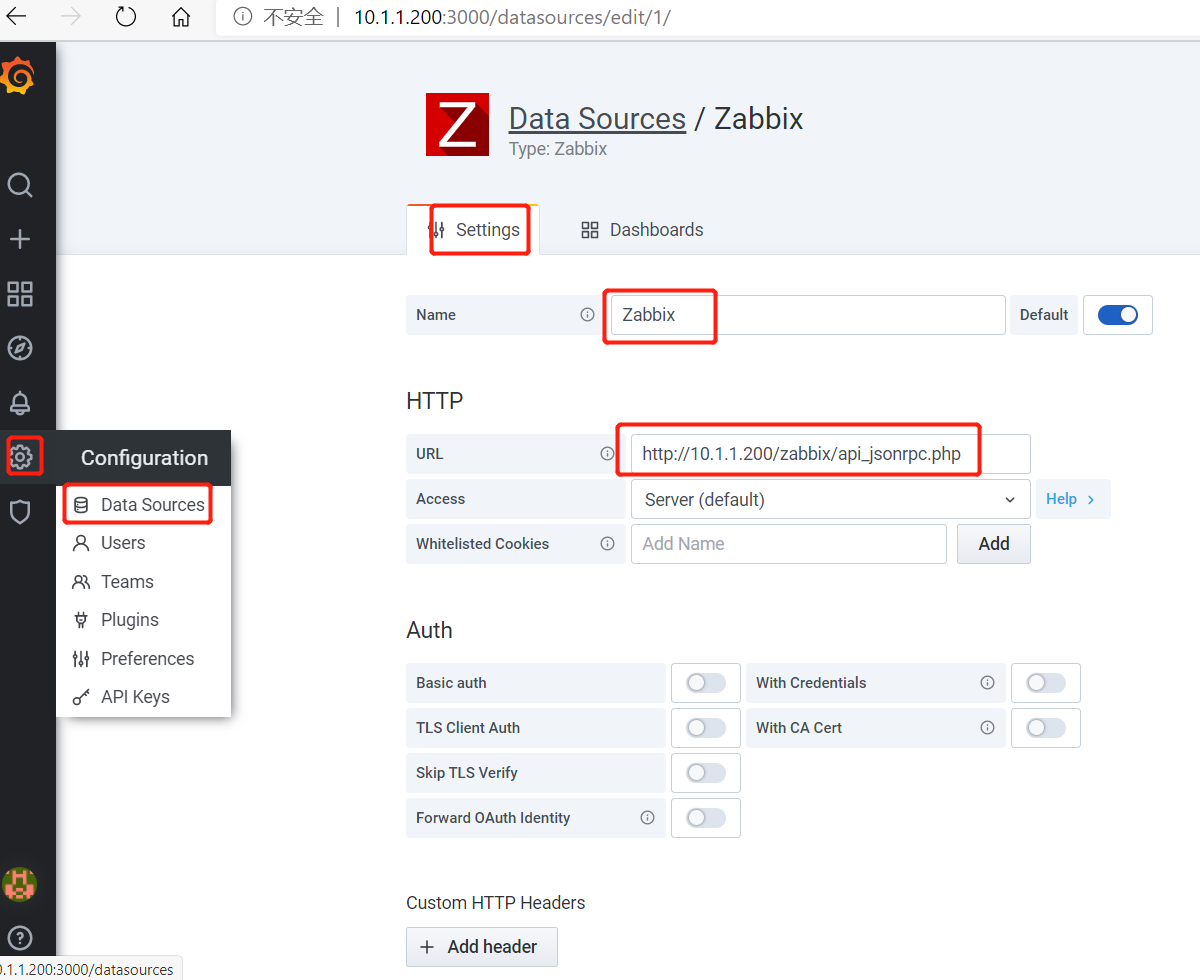Image resolution: width=1200 pixels, height=980 pixels.
Task: Click Add button for whitelisted cookies
Action: 993,544
